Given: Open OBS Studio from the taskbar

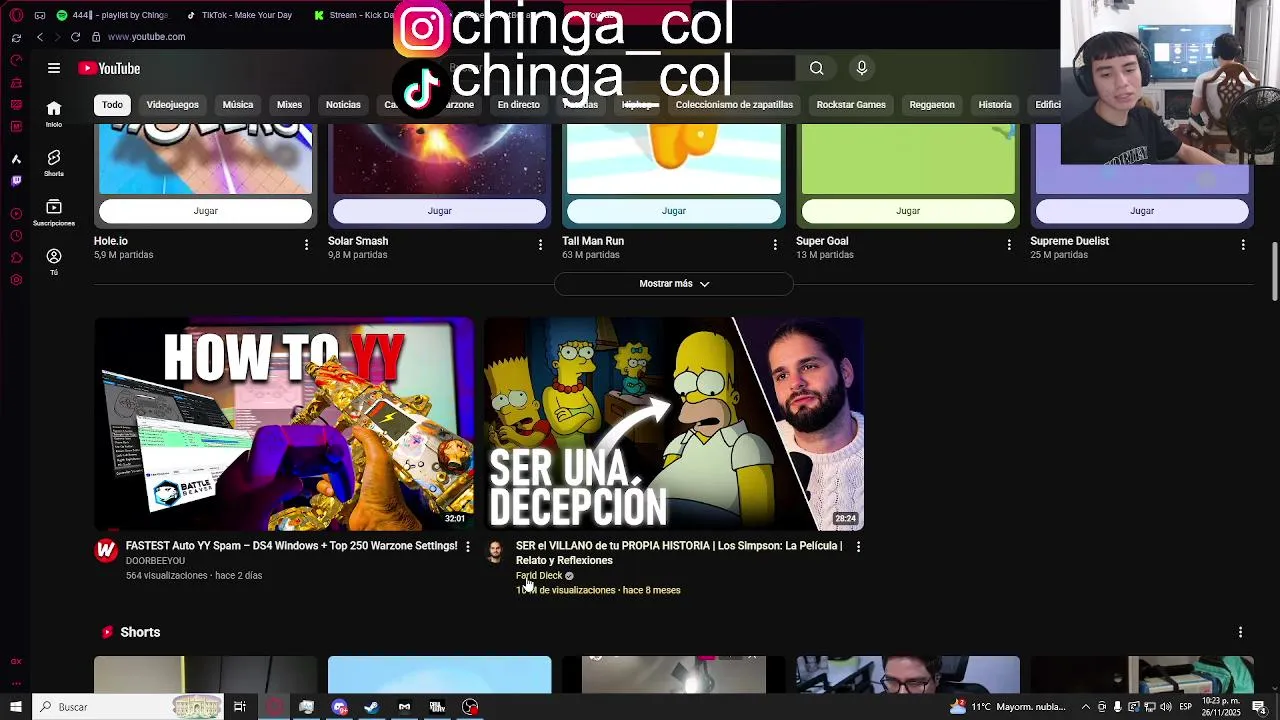Looking at the screenshot, I should point(470,707).
